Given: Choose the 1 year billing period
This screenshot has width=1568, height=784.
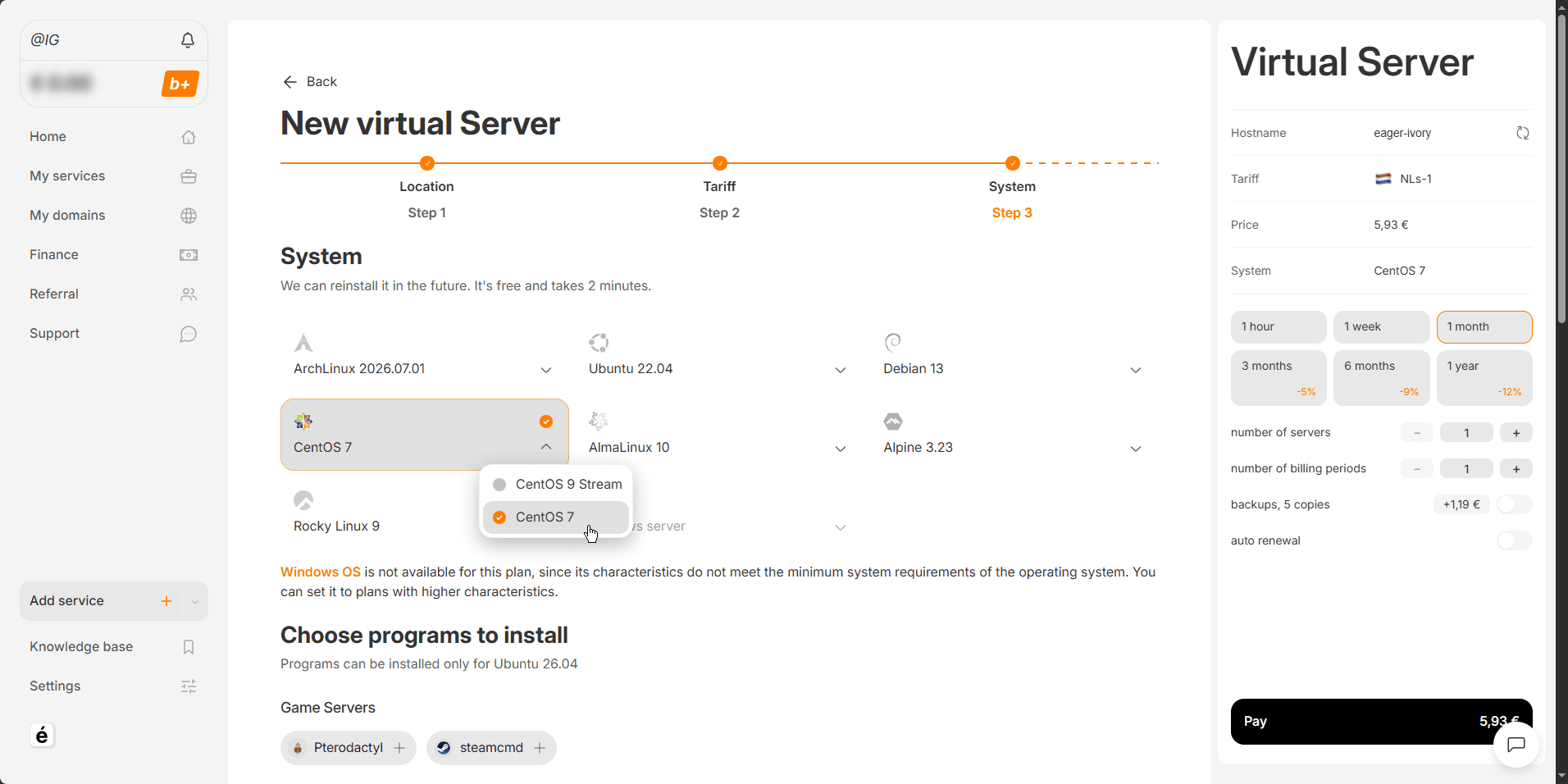Looking at the screenshot, I should pyautogui.click(x=1484, y=378).
